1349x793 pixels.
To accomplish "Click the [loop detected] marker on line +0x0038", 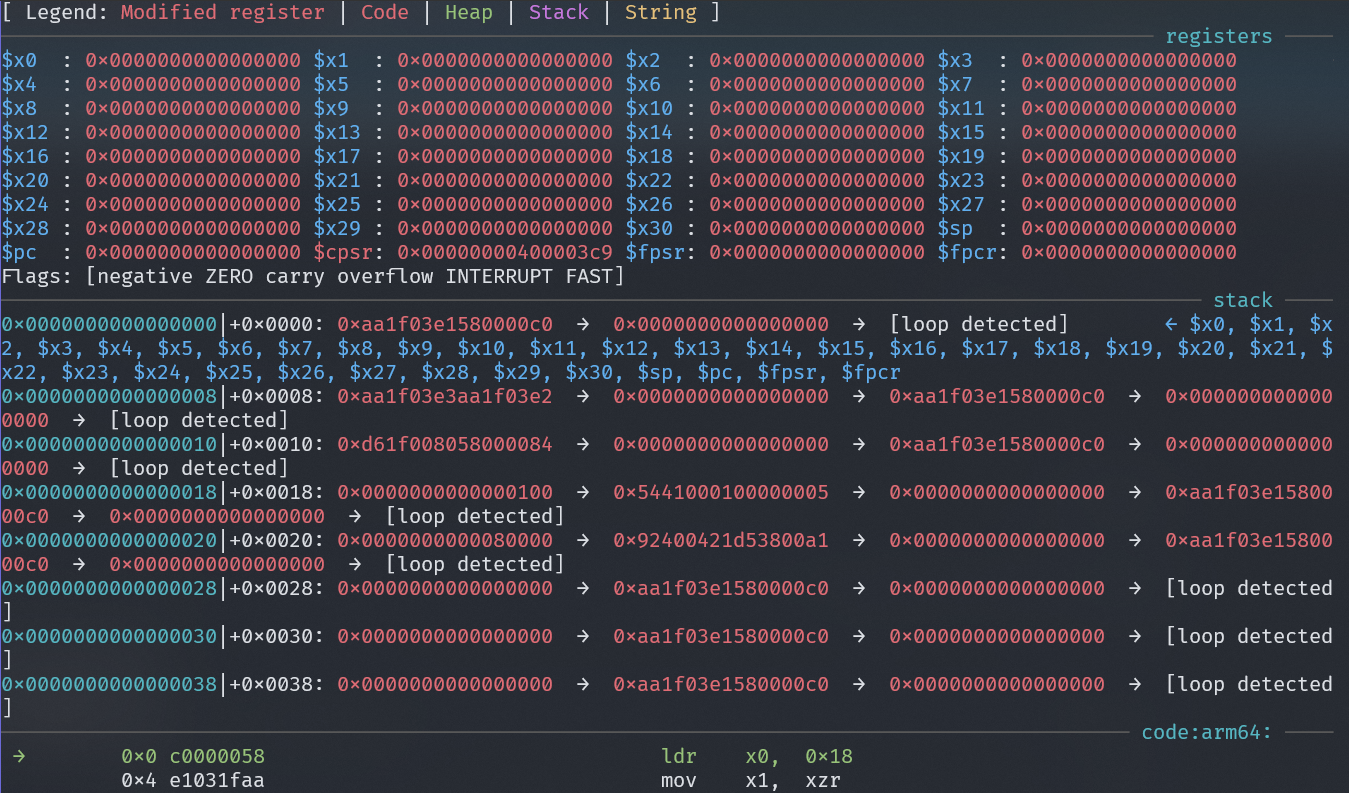I will (1249, 684).
